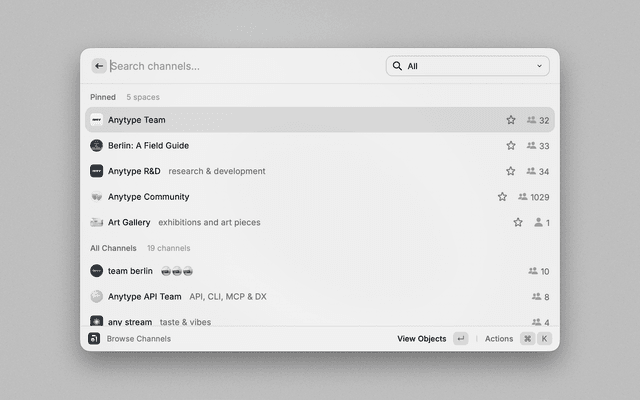Toggle star on Berlin: A Field Guide
The height and width of the screenshot is (400, 640).
pos(511,145)
